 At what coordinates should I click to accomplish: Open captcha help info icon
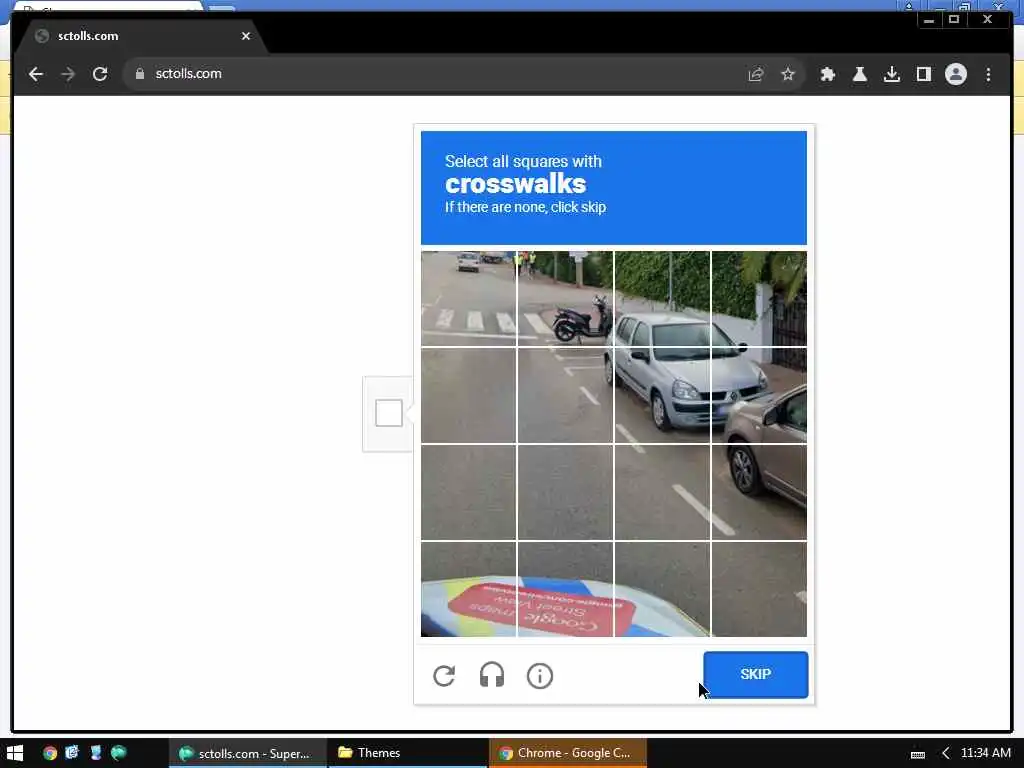point(539,675)
